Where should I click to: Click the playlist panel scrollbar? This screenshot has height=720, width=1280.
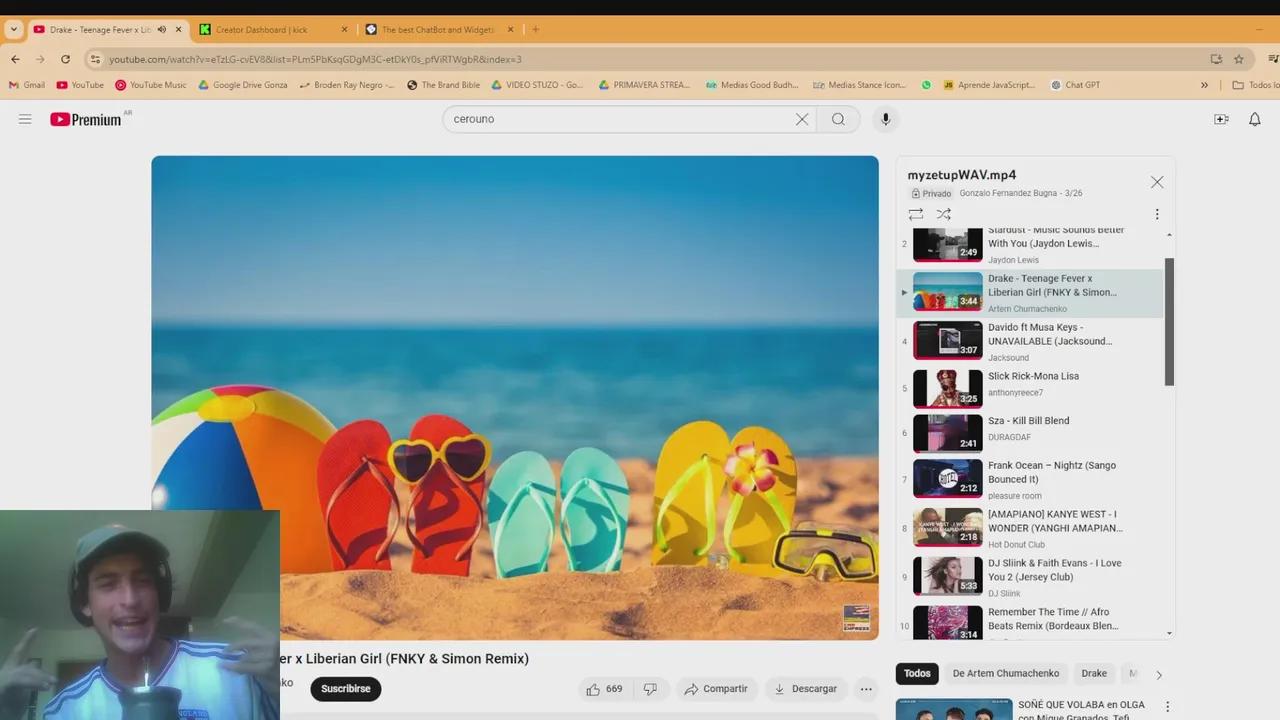click(x=1169, y=320)
